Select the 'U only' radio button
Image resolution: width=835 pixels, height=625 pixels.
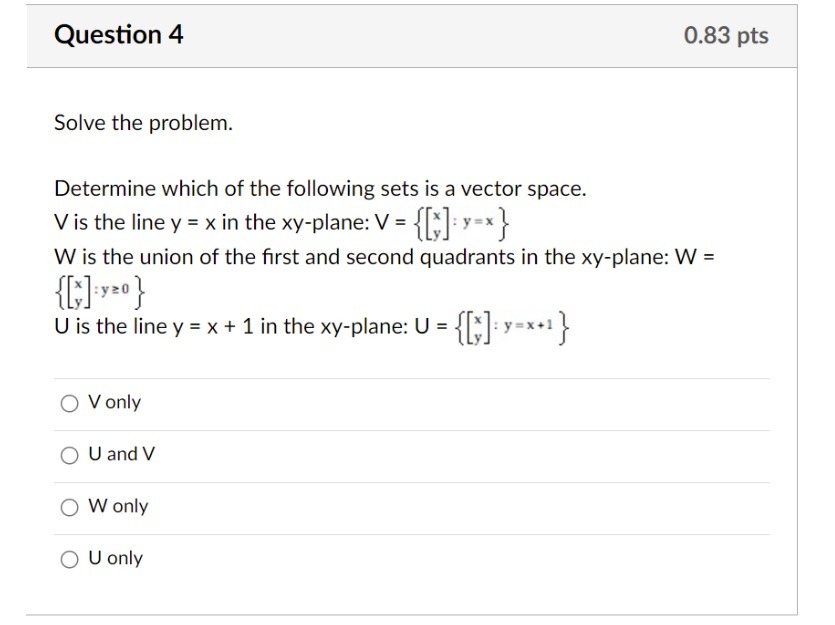coord(68,559)
